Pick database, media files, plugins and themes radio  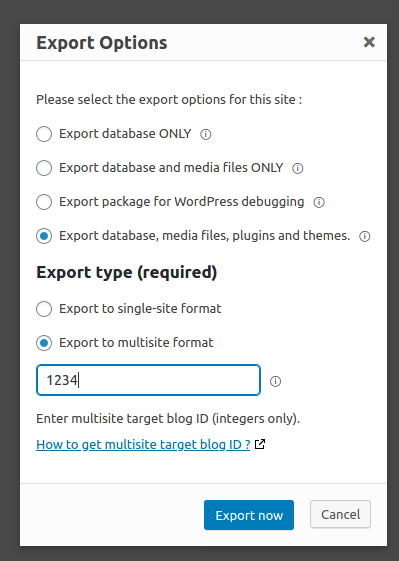coord(44,236)
